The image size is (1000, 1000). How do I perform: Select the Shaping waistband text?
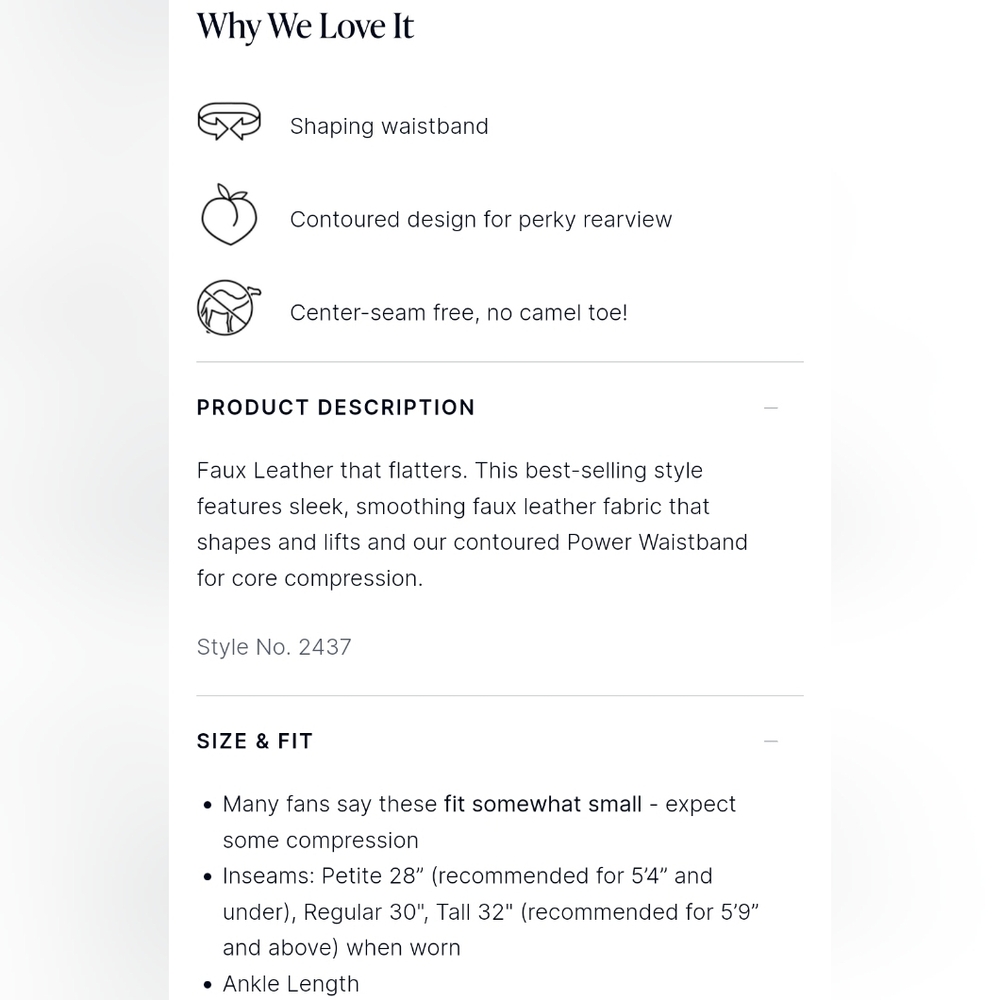pyautogui.click(x=389, y=126)
